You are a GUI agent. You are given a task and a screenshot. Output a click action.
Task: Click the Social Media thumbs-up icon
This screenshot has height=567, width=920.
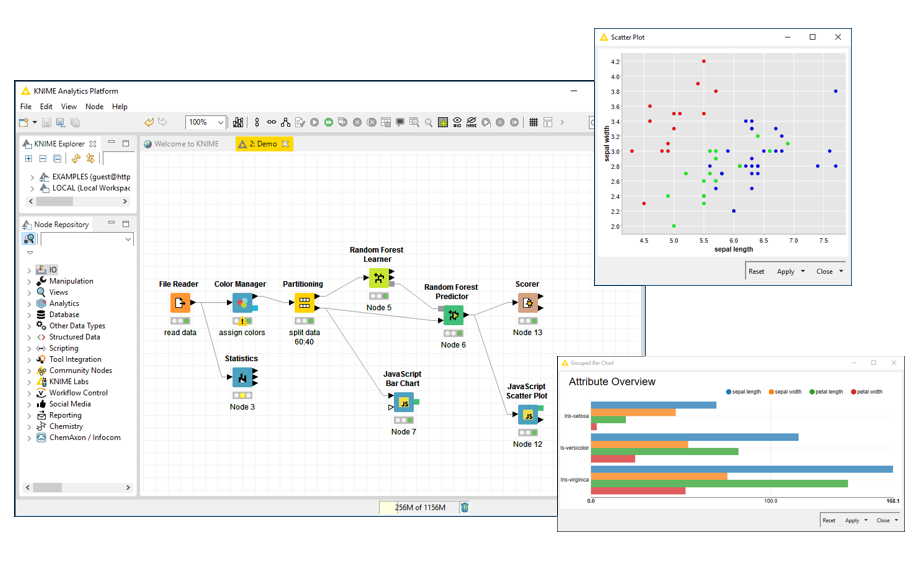point(41,404)
